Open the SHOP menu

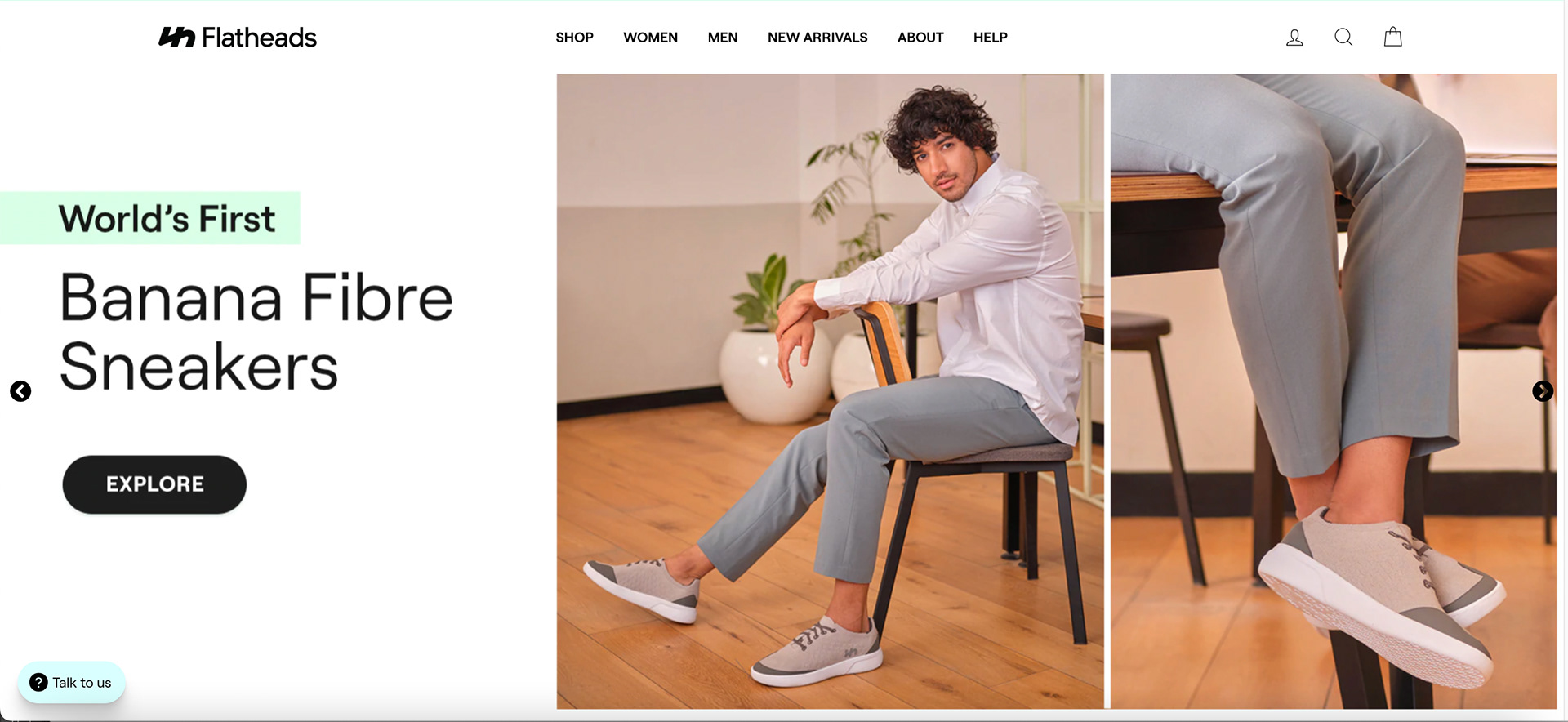pos(574,38)
